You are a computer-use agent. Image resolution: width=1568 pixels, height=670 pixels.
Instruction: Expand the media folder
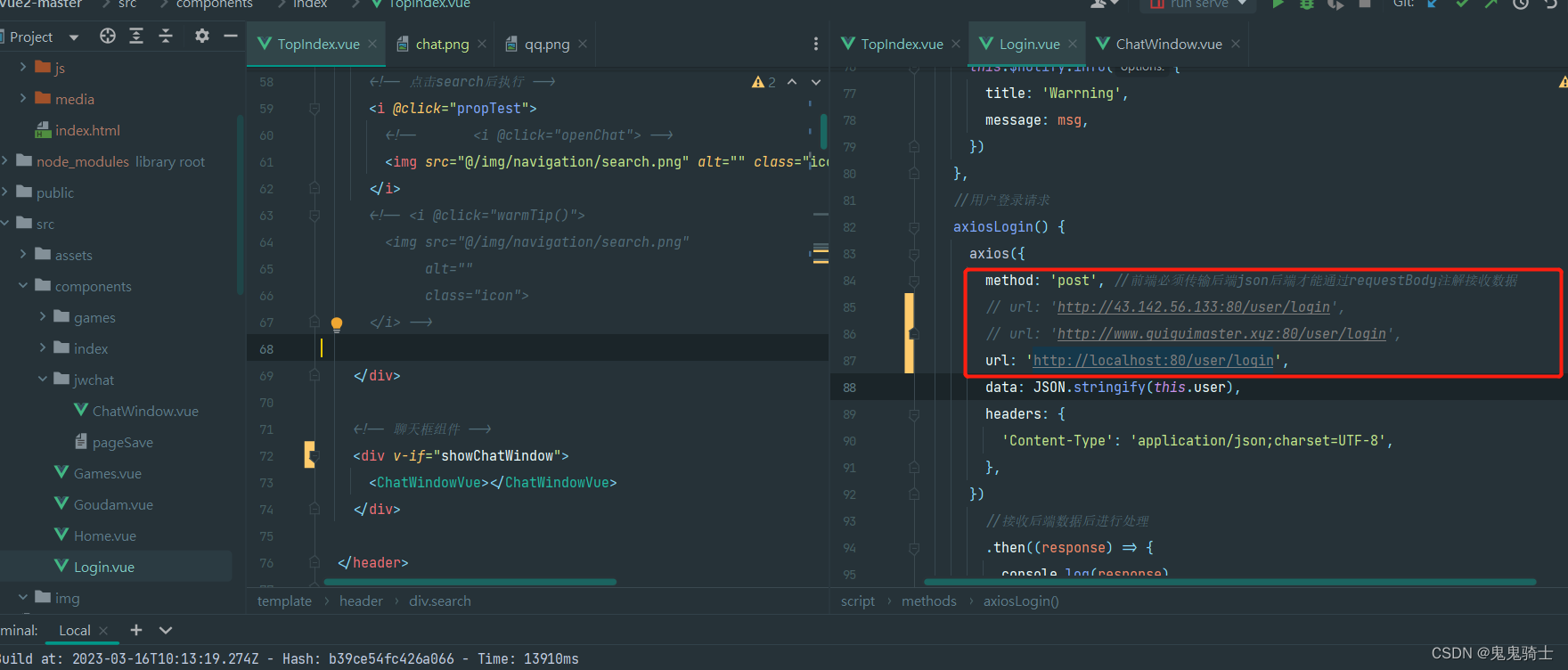point(23,98)
